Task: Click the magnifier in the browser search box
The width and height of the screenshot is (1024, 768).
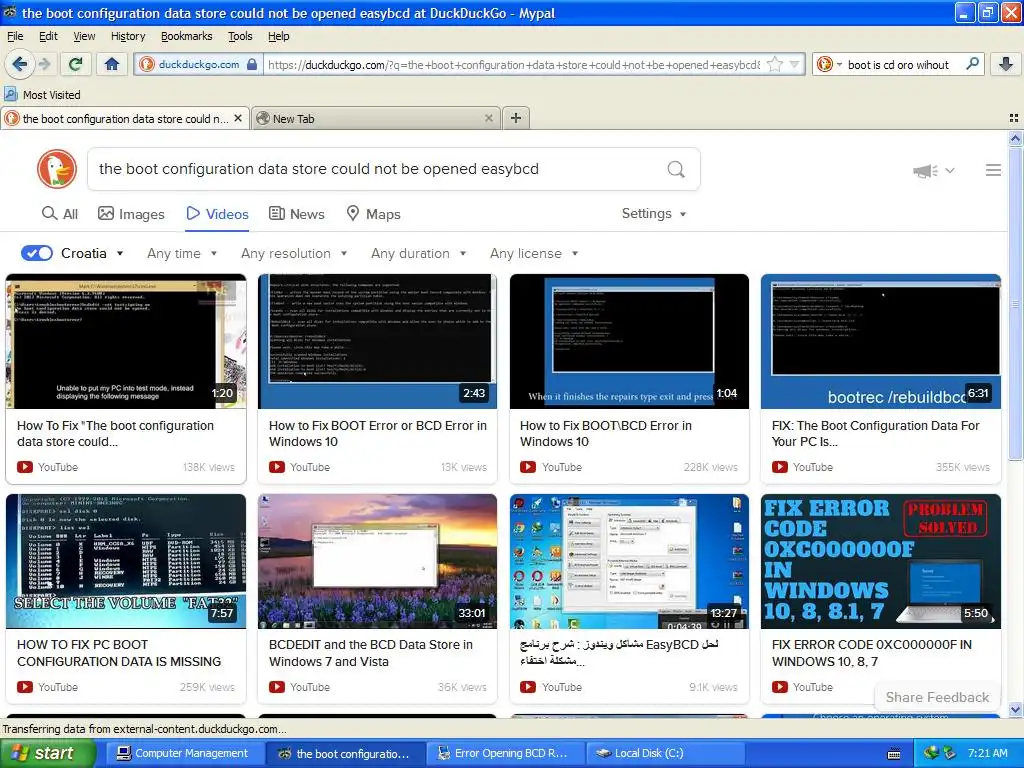Action: coord(972,64)
